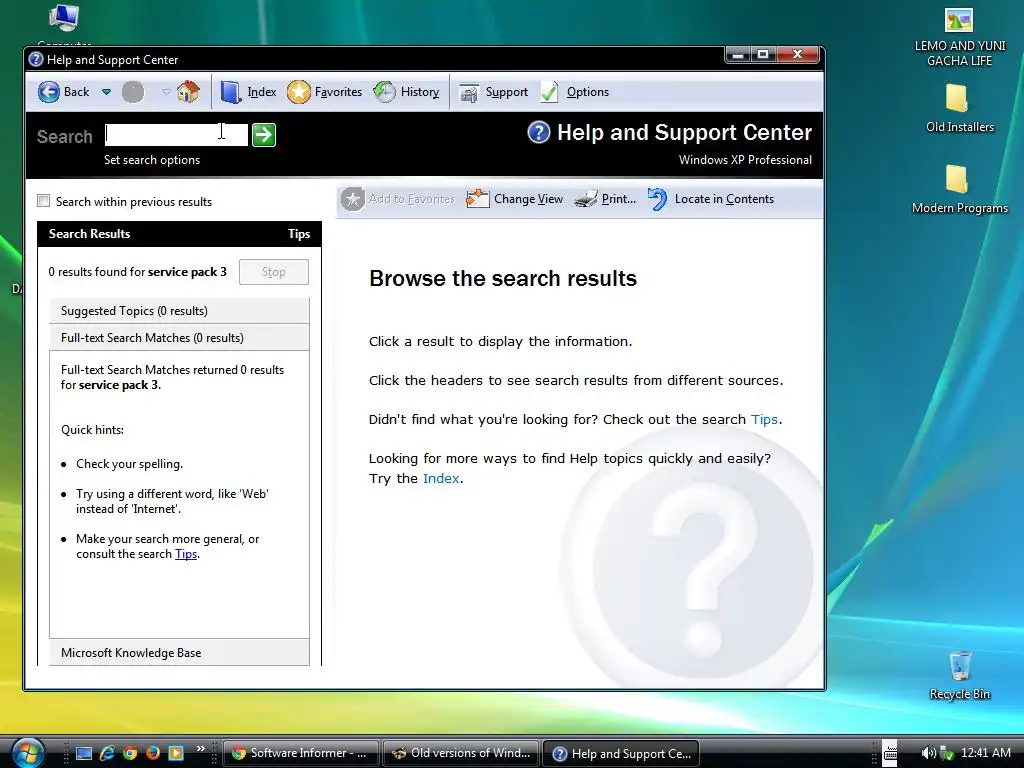The width and height of the screenshot is (1024, 768).
Task: Click the Add to Favorites star icon
Action: click(x=353, y=199)
